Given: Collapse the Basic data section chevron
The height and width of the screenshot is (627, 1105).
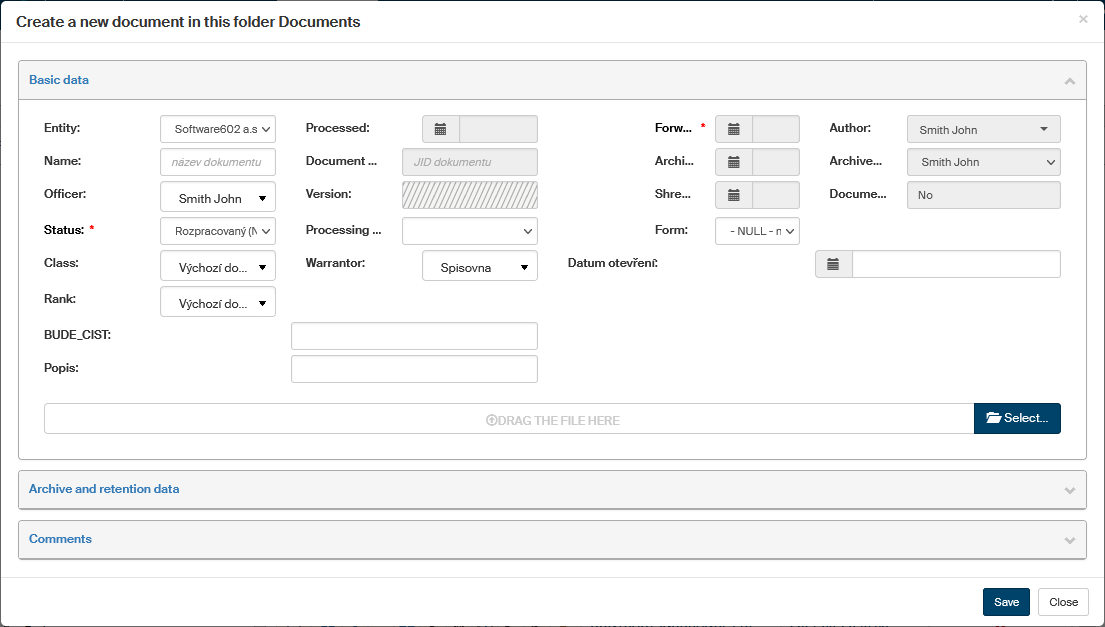Looking at the screenshot, I should click(x=1069, y=81).
